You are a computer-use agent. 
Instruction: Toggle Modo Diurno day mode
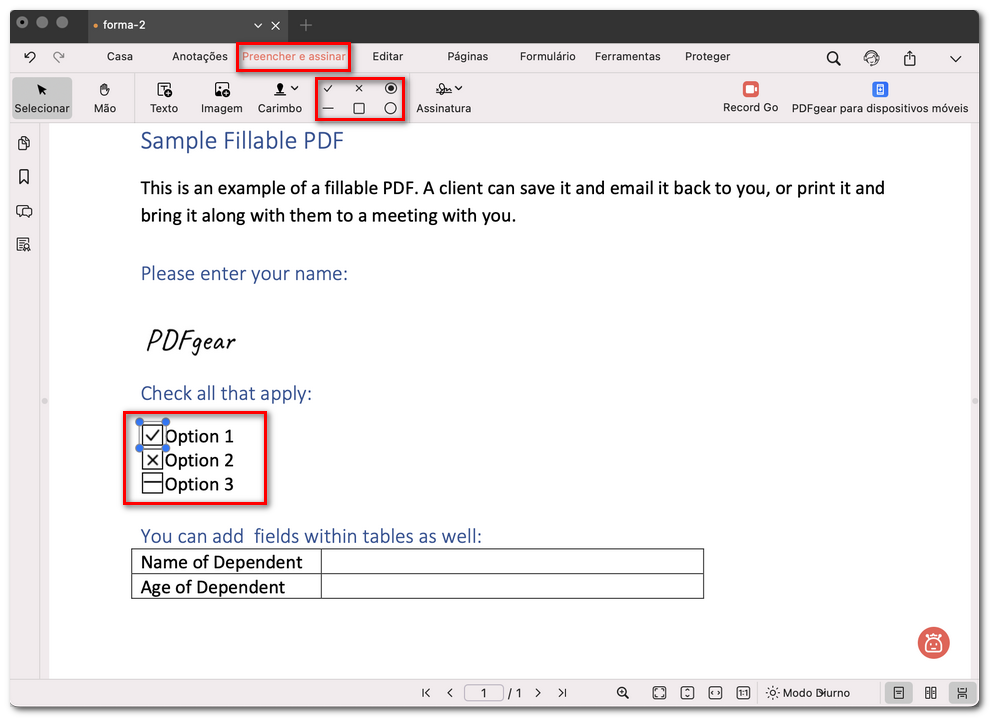[x=808, y=693]
